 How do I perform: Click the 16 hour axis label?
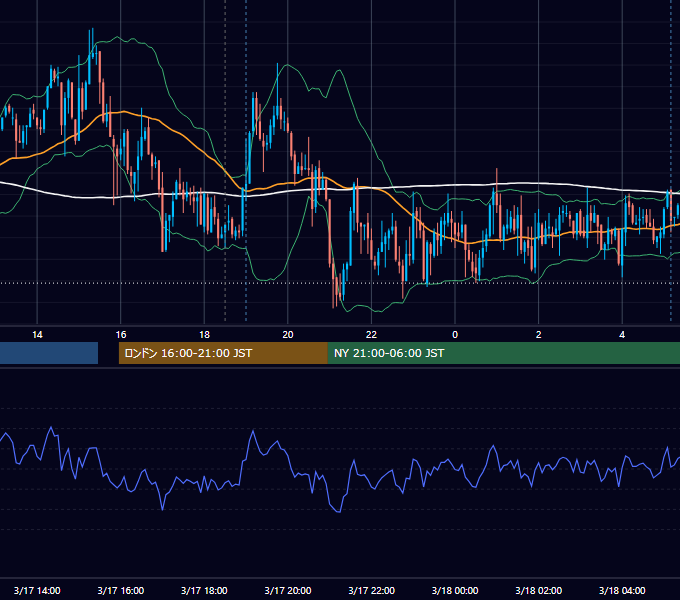(121, 335)
